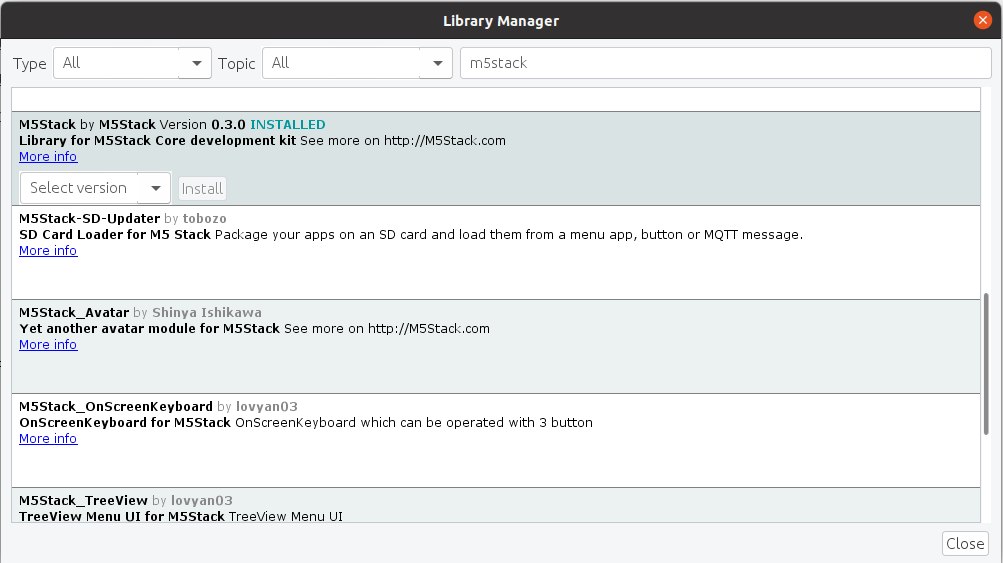1003x563 pixels.
Task: Click 'Library for M5Stack Core development kit' text
Action: click(157, 141)
